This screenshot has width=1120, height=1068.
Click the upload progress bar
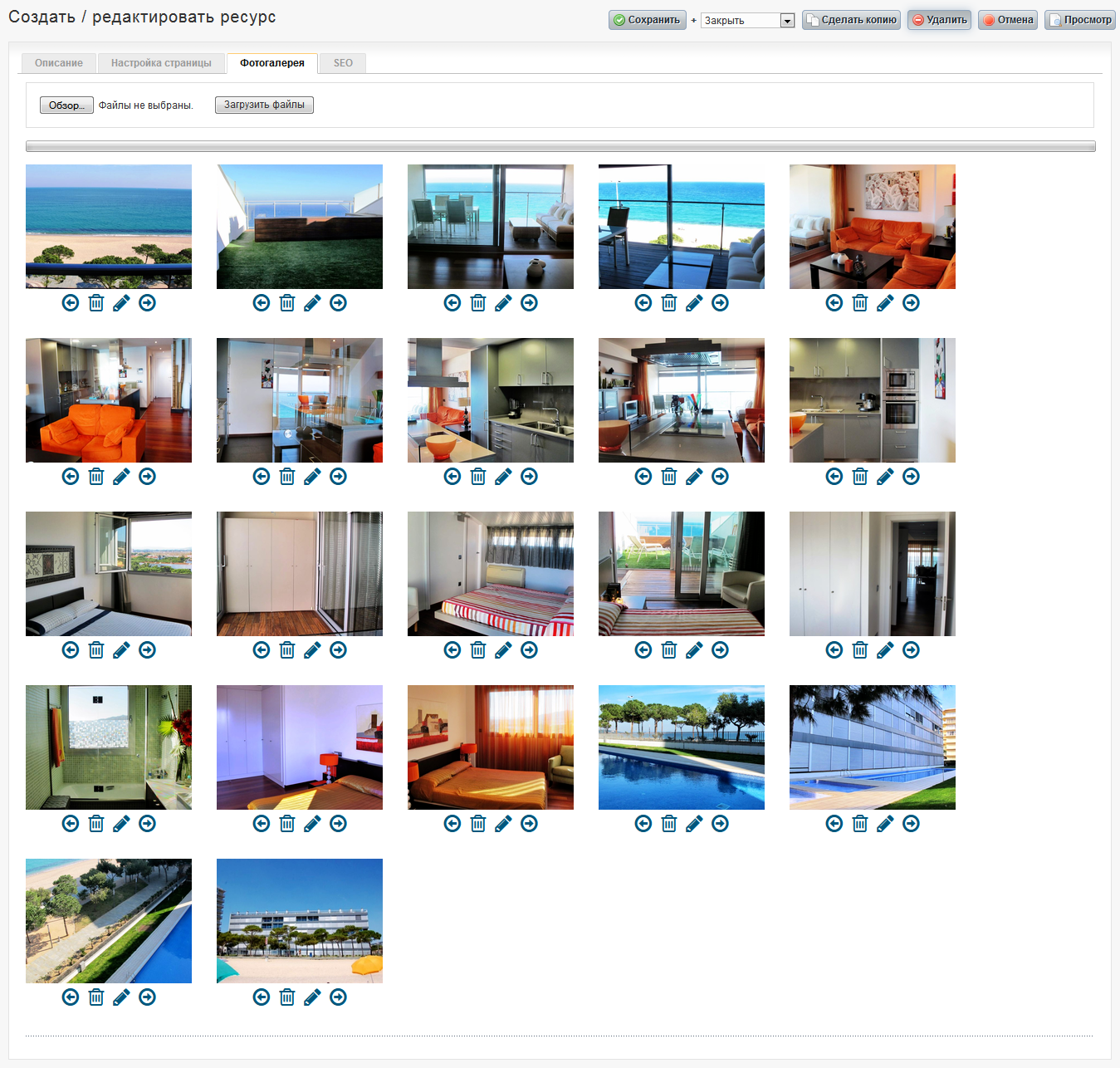pos(560,146)
